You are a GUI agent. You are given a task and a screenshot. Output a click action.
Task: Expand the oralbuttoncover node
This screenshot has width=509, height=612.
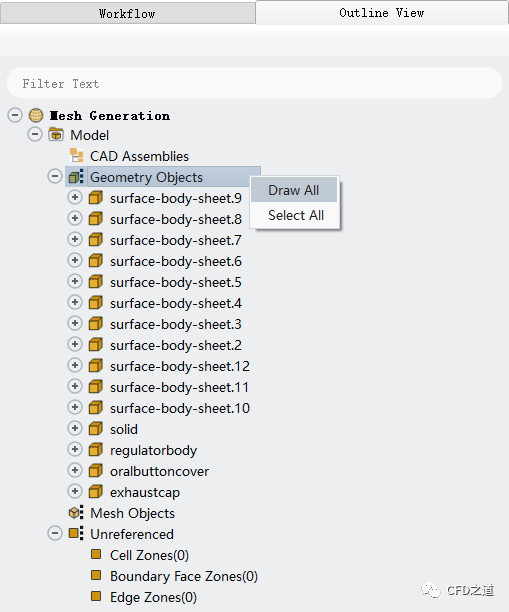click(x=75, y=470)
